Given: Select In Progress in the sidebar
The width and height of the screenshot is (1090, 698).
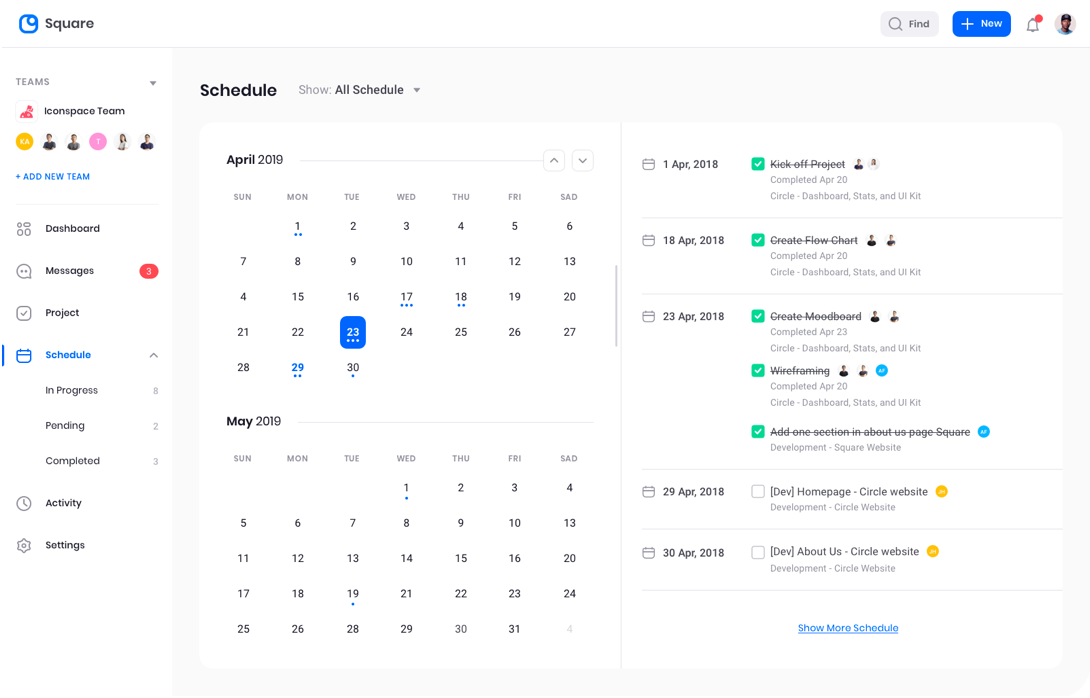Looking at the screenshot, I should coord(71,390).
